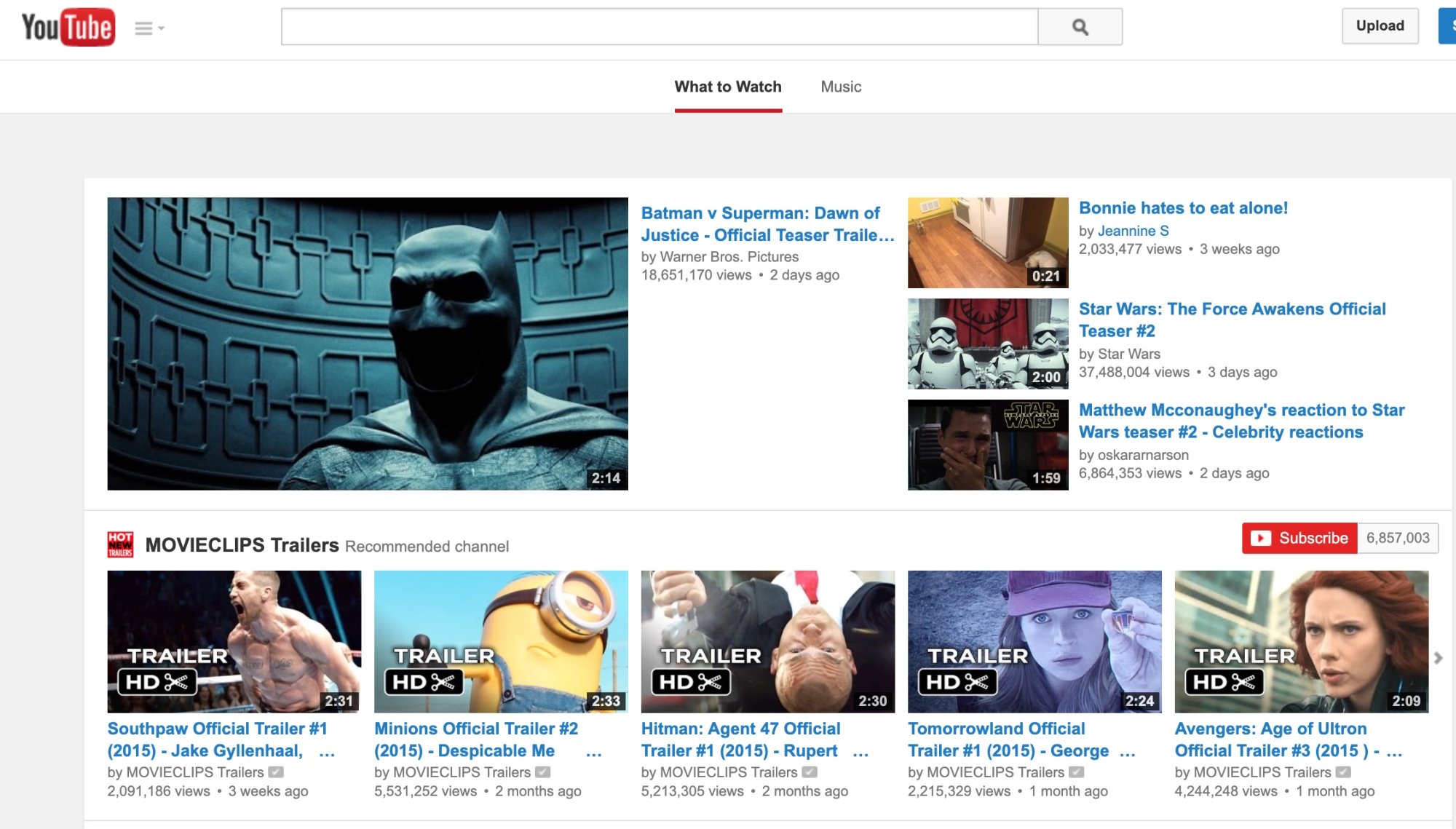
Task: Play the Avengers: Age of Ultron trailer thumbnail
Action: [x=1301, y=641]
